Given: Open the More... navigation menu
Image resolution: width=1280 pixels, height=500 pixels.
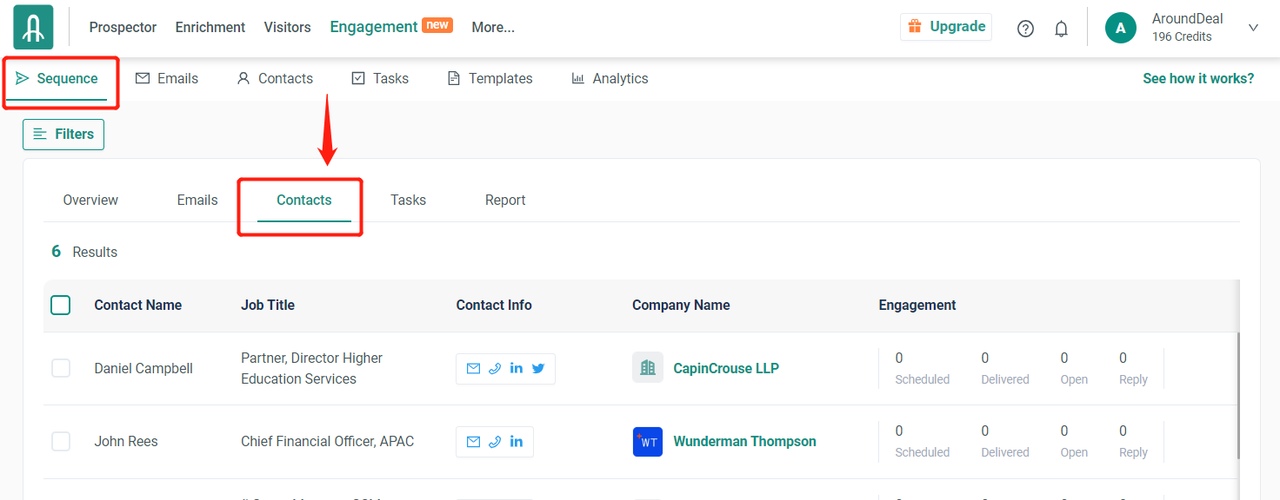Looking at the screenshot, I should pos(492,27).
